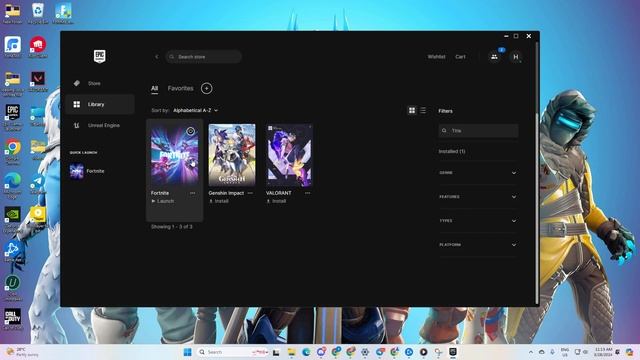Click Epic Games Launcher taskbar icon
The width and height of the screenshot is (640, 360).
453,352
